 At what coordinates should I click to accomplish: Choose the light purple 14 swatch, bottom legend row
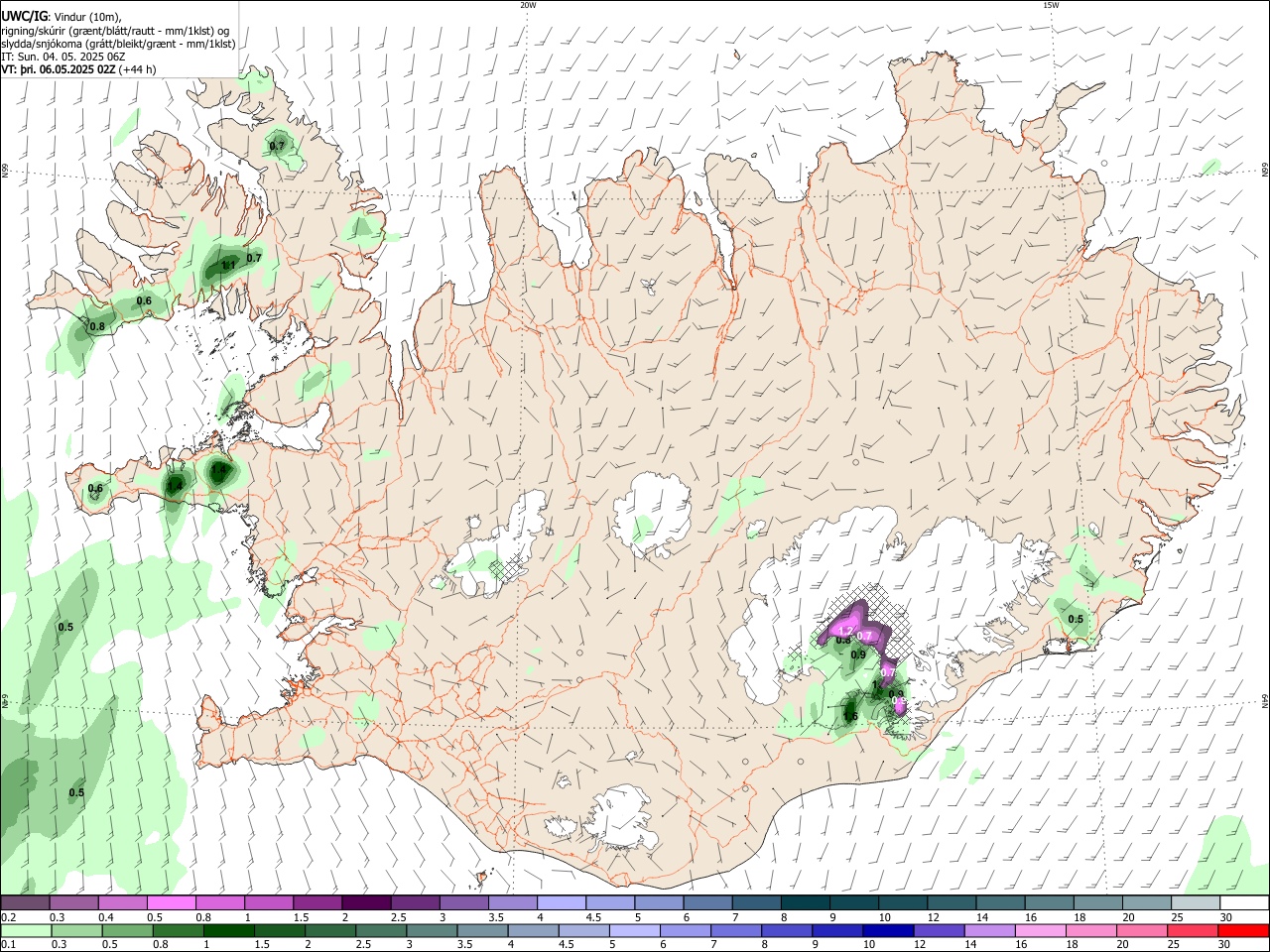pos(990,931)
